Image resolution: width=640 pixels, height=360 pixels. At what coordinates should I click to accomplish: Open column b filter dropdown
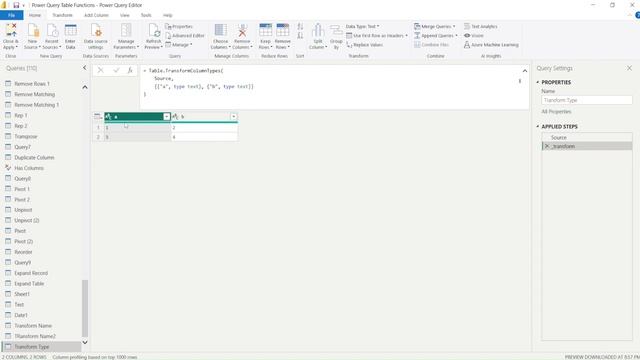coord(233,117)
